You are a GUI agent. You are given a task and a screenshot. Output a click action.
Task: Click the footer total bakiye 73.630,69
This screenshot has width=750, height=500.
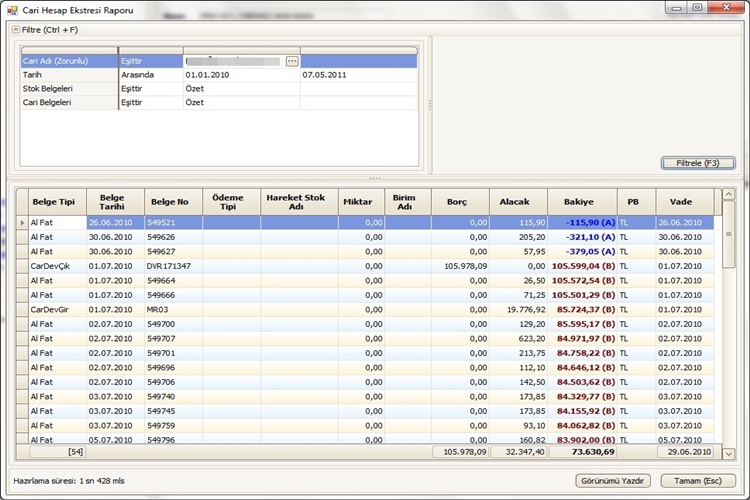583,452
